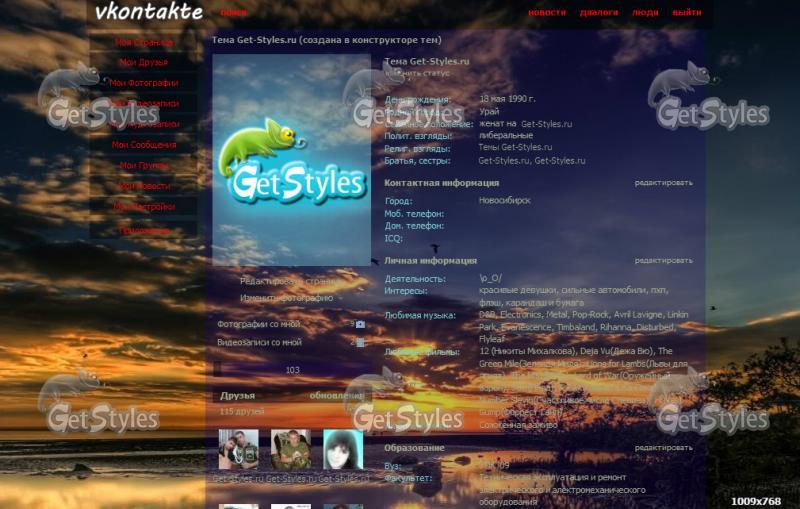Click profile name Тема Get-Styles.ru above status
The image size is (800, 509).
pyautogui.click(x=427, y=61)
